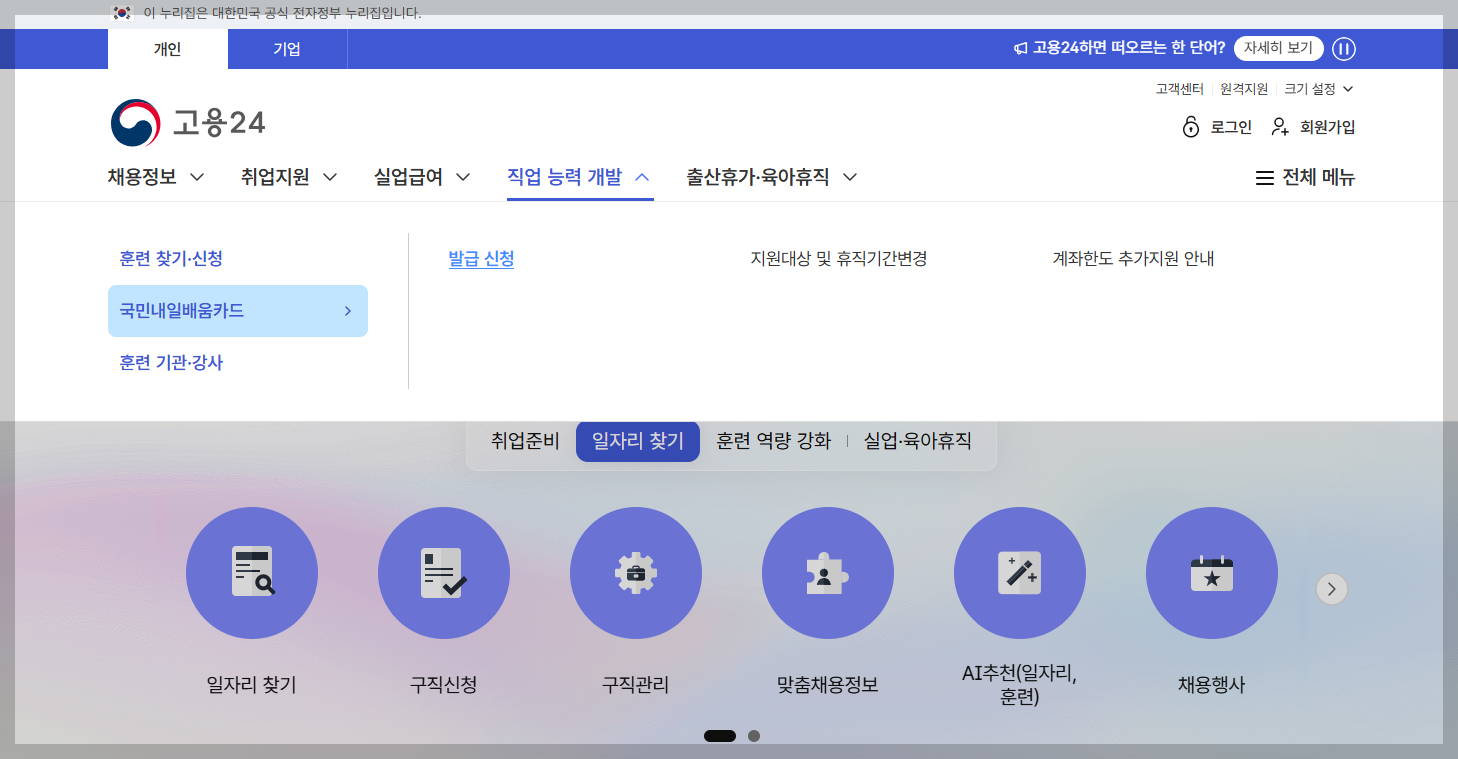Click the 맞춤채용정보 puzzle icon
1458x759 pixels.
tap(828, 573)
